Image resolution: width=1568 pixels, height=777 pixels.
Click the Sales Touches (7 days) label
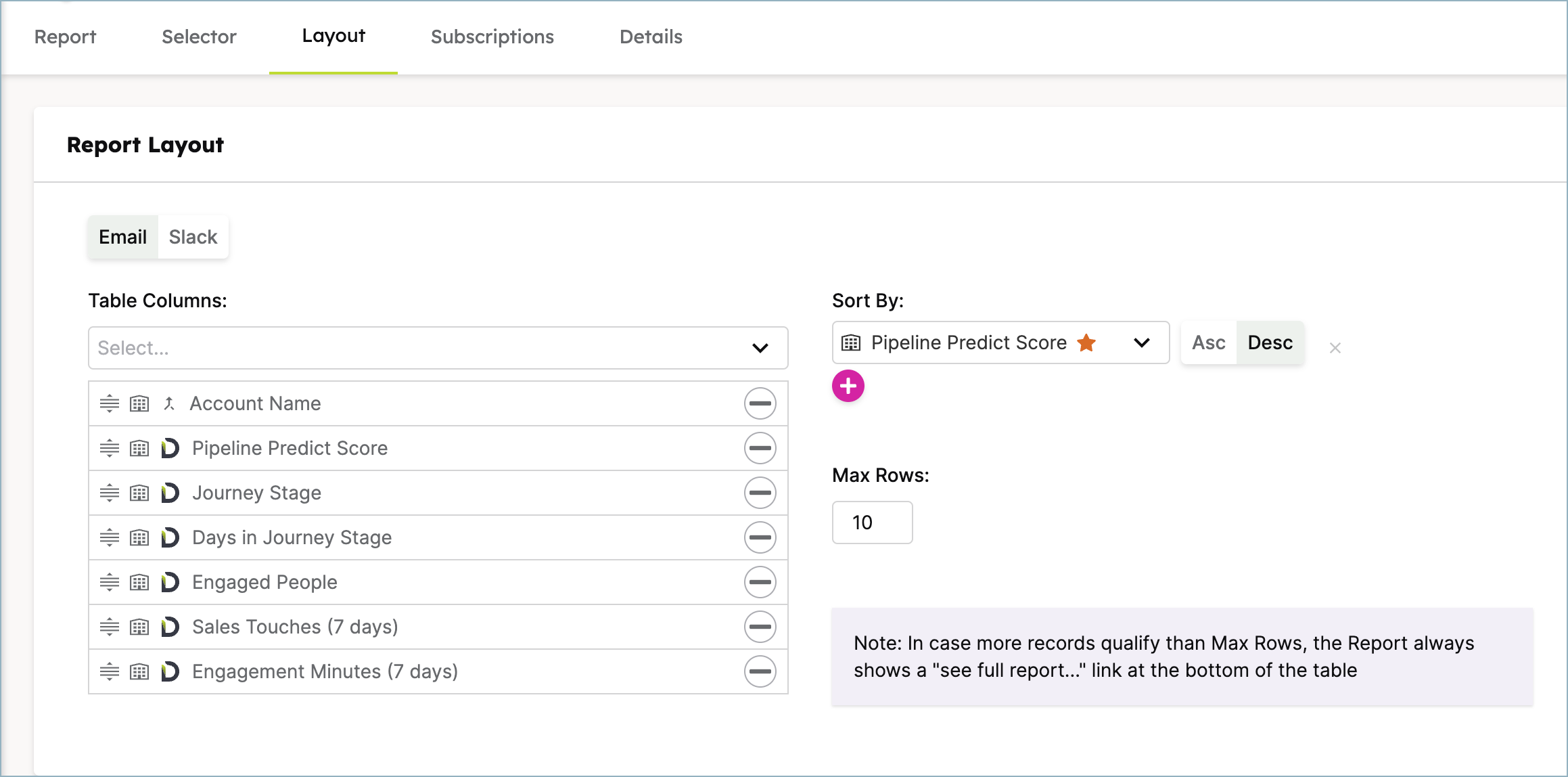295,627
